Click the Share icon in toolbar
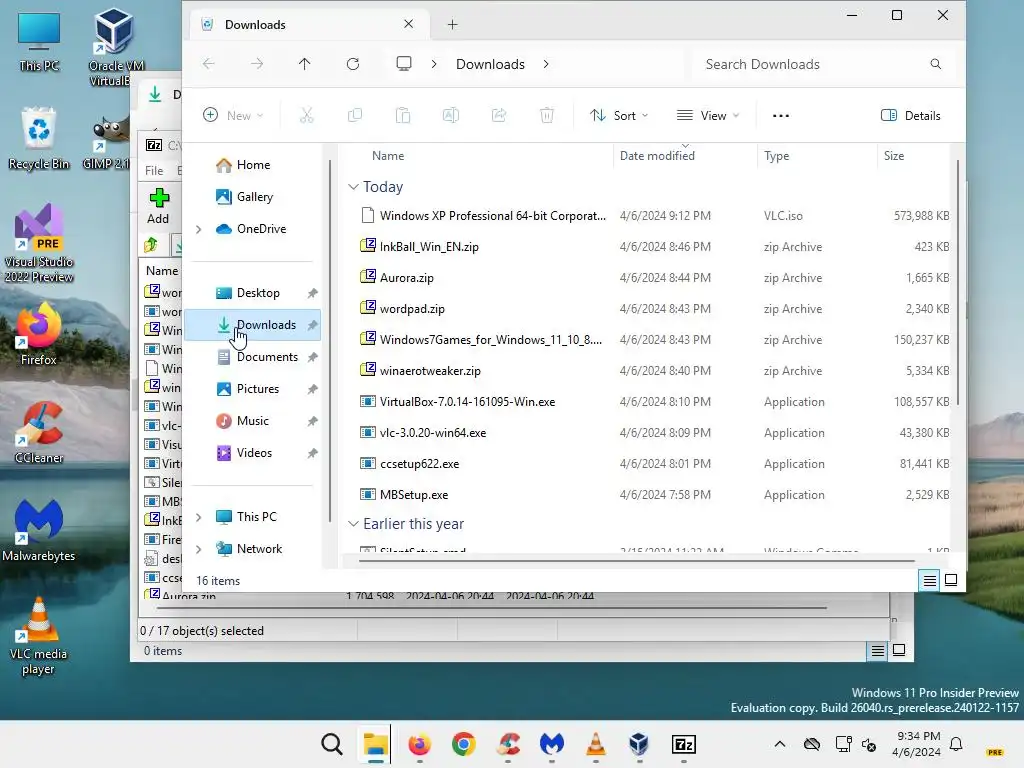The width and height of the screenshot is (1024, 768). pyautogui.click(x=499, y=116)
